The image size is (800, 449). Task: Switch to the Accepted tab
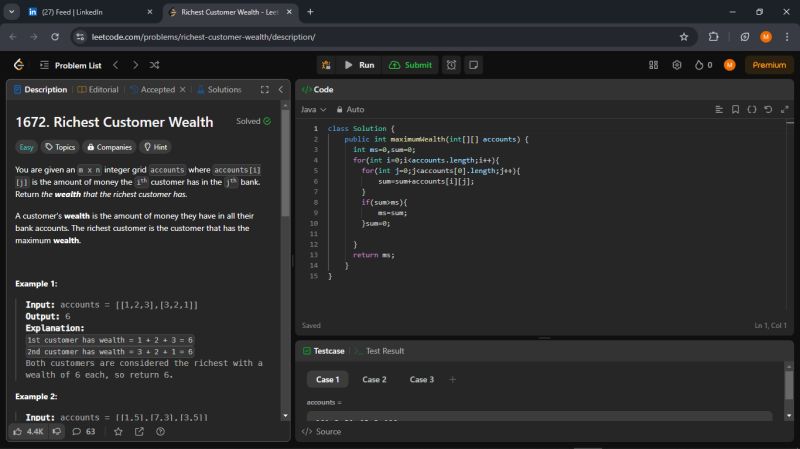[x=153, y=89]
